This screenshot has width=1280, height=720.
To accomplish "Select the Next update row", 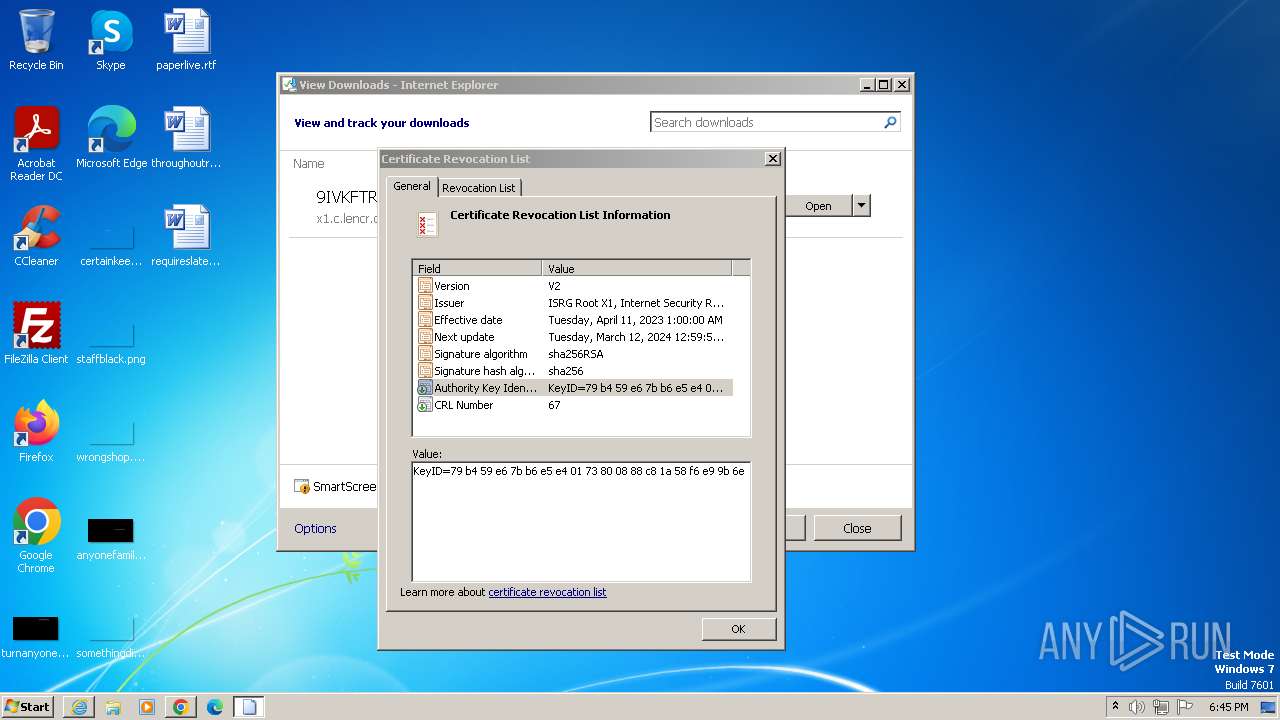I will point(573,337).
